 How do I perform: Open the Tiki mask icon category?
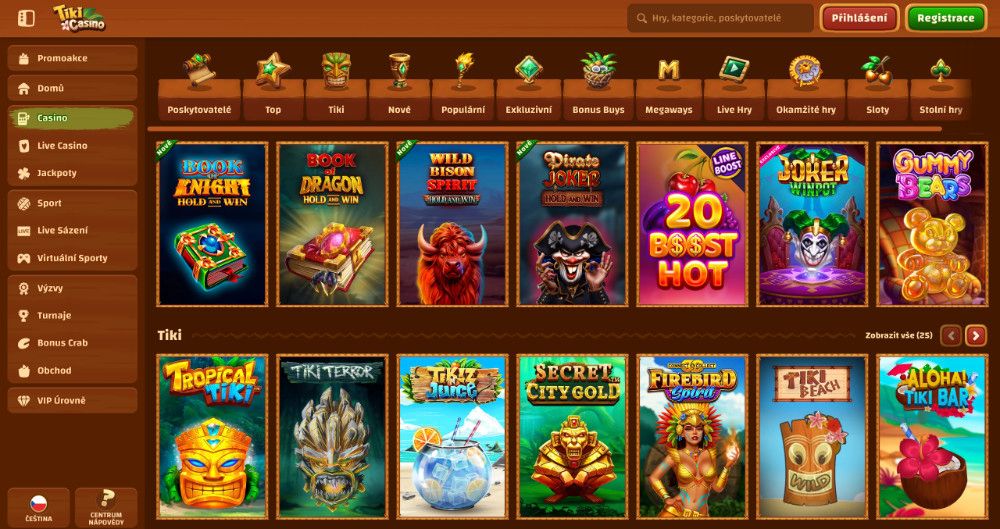click(x=336, y=86)
